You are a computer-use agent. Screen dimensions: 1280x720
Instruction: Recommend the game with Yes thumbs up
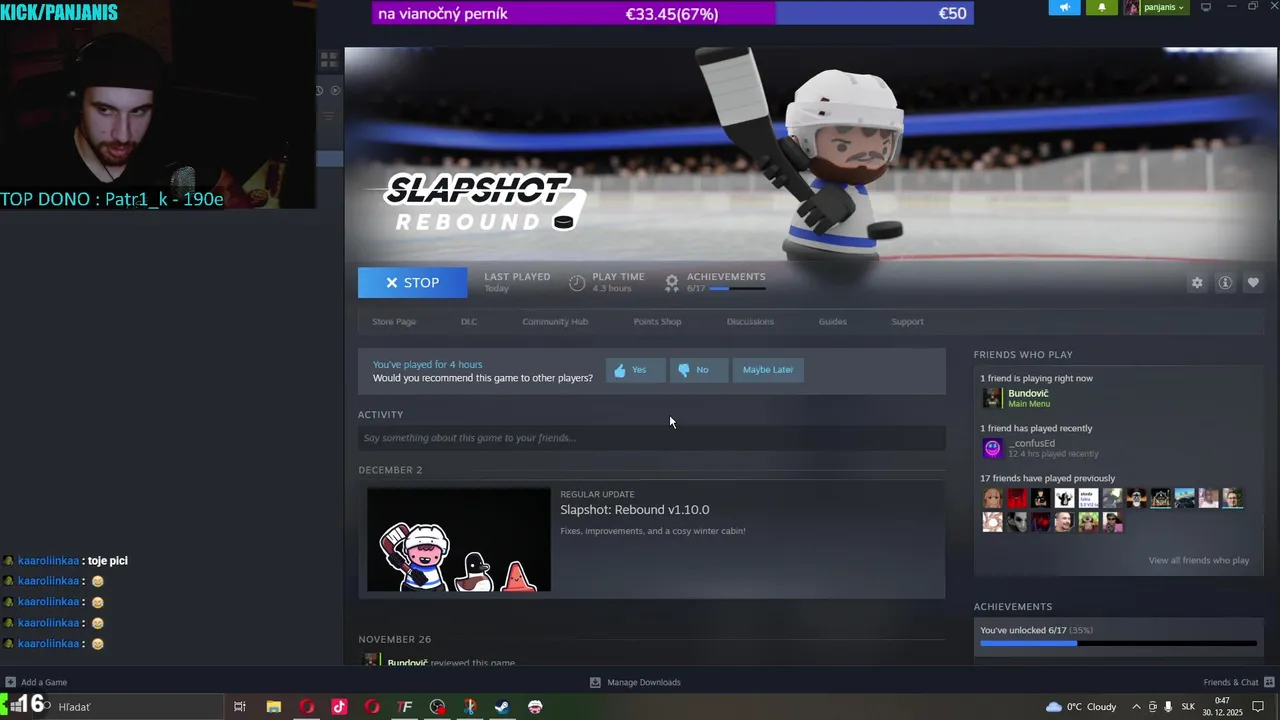click(x=635, y=370)
